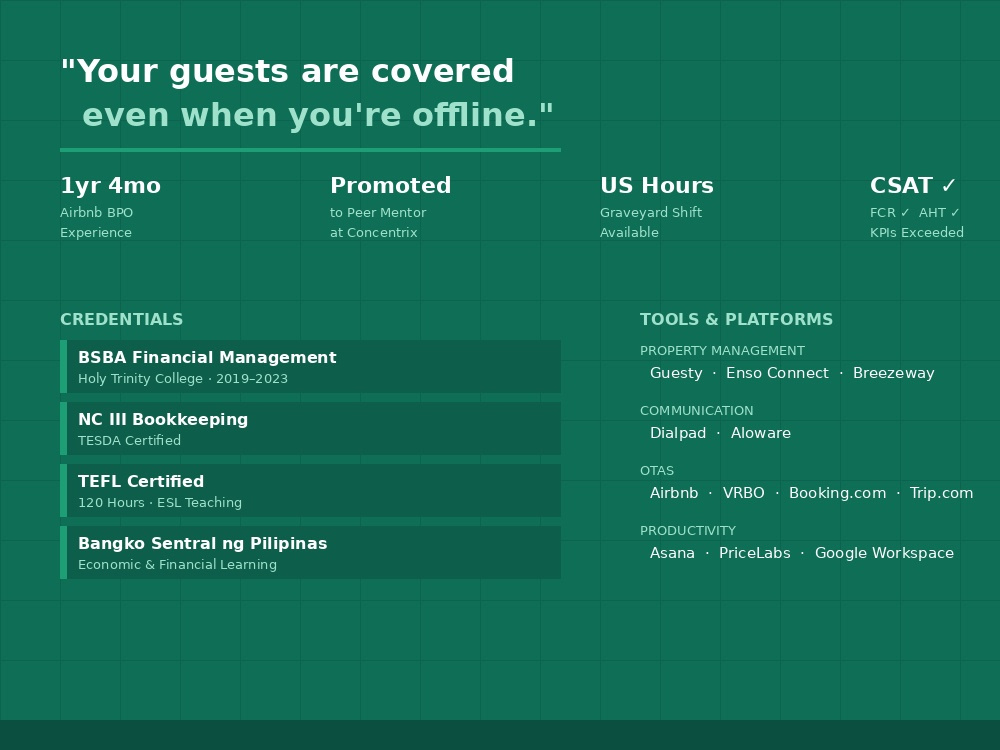1000x750 pixels.
Task: Select "Trip.com" in the OTAs list
Action: coord(941,493)
